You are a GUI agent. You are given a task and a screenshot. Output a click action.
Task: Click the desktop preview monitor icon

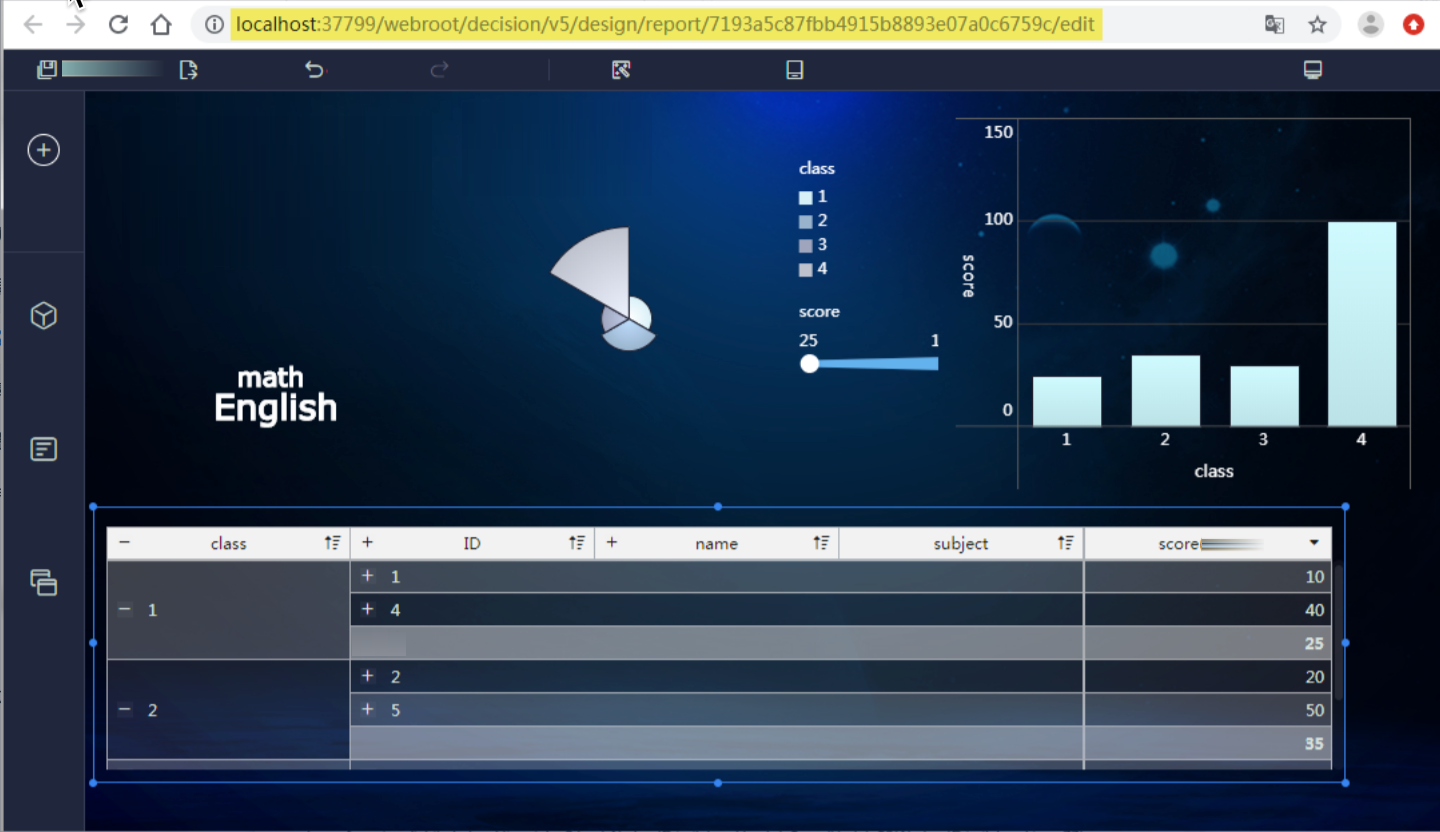coord(1313,70)
